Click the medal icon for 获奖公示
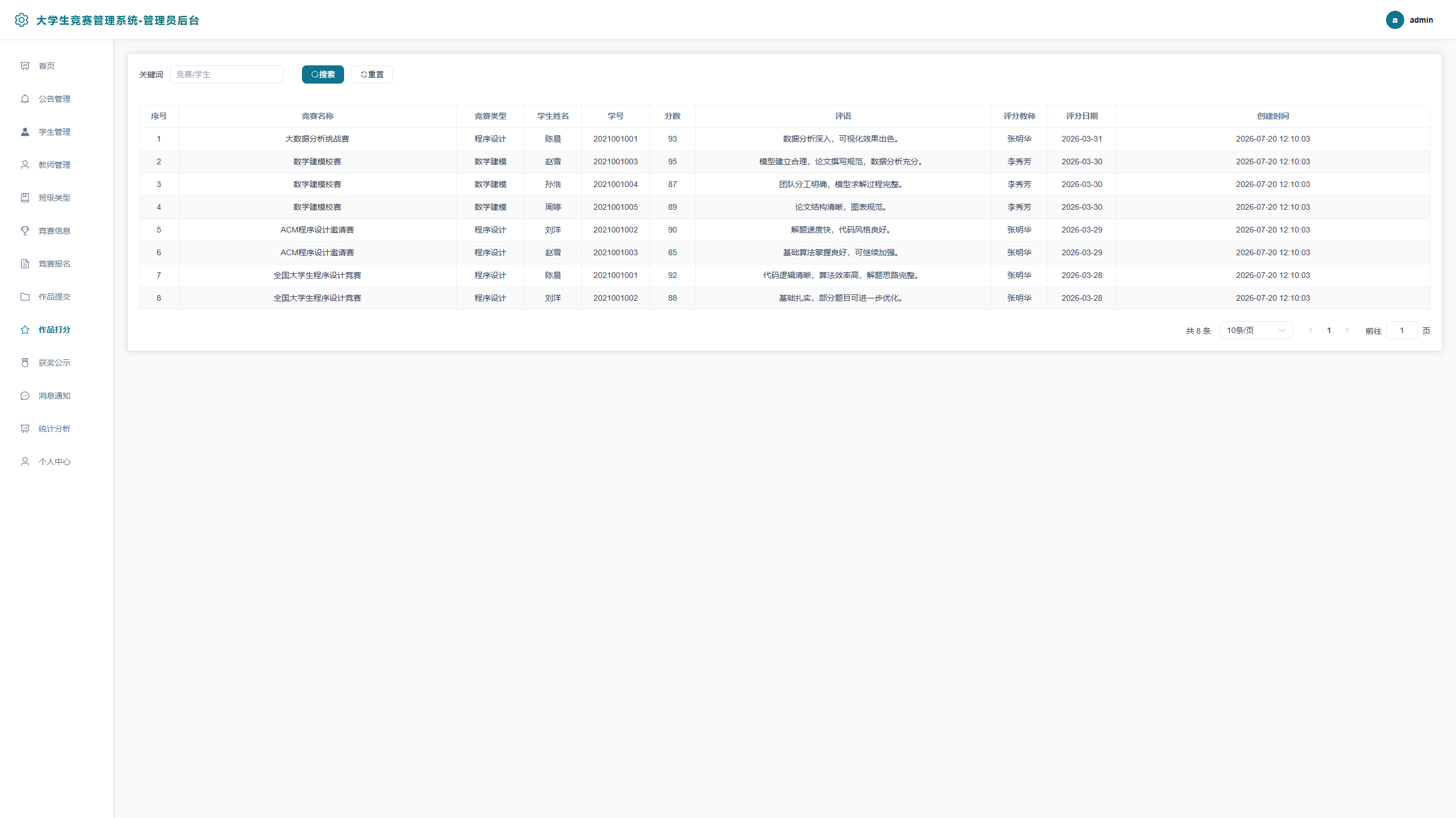The image size is (1456, 818). 25,363
